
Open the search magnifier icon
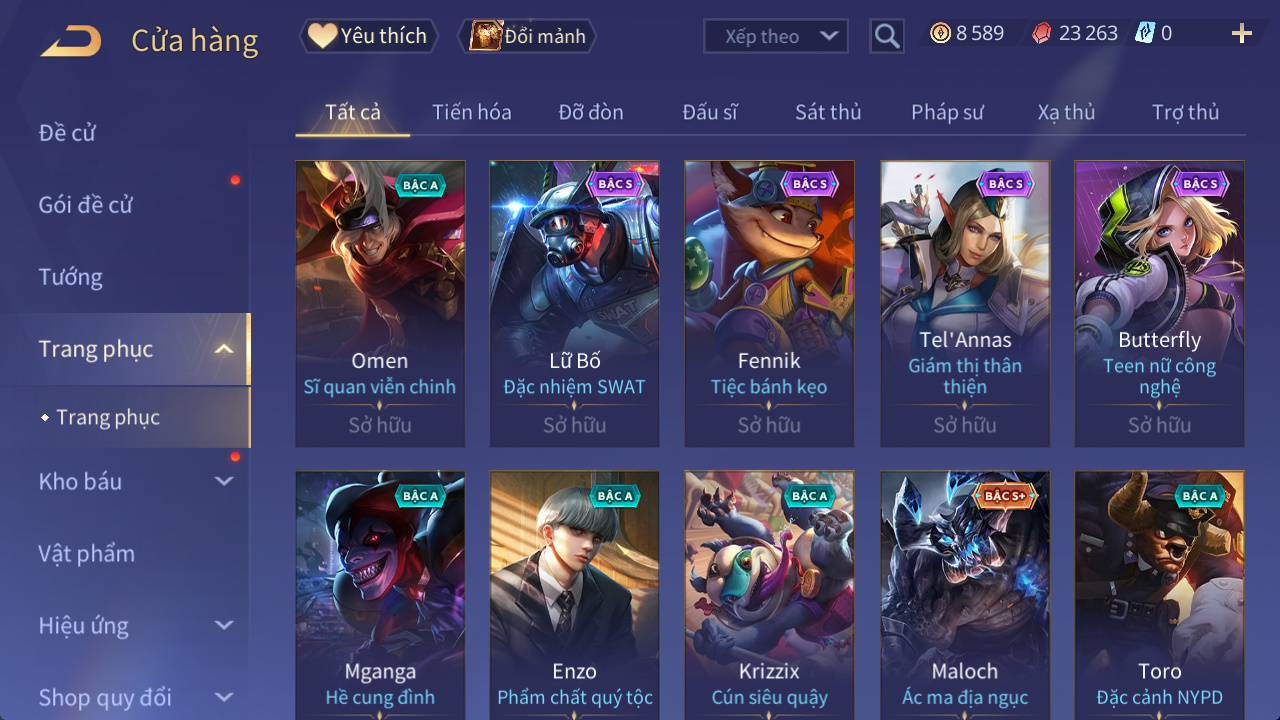tap(887, 36)
